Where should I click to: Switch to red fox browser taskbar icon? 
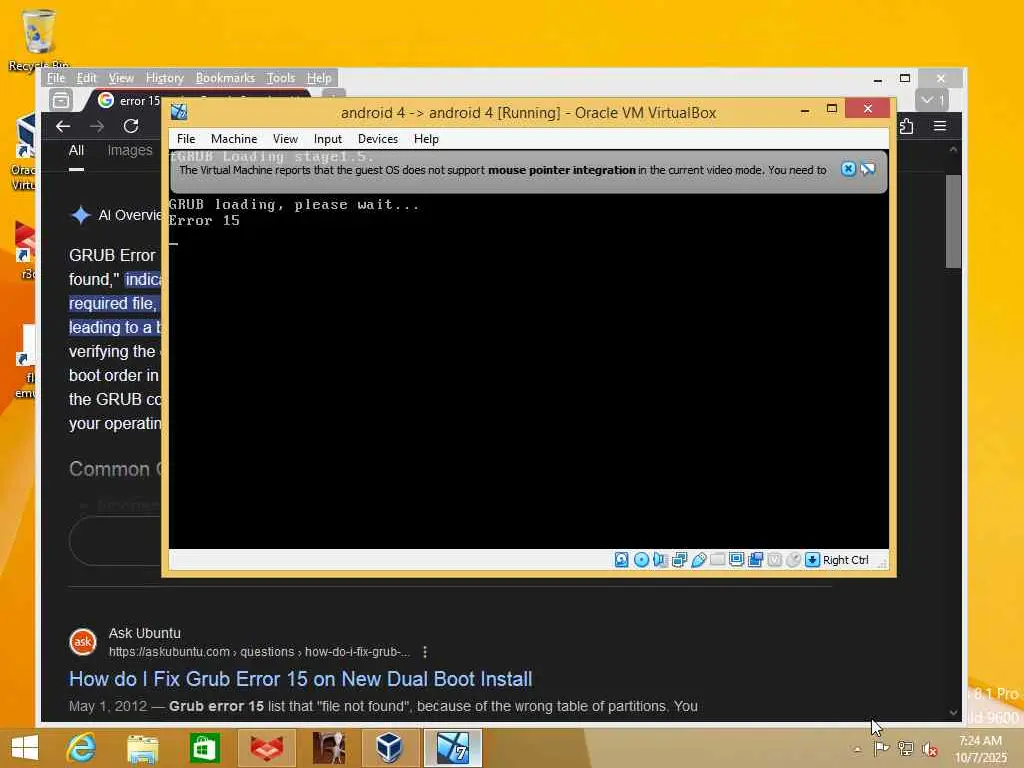266,748
